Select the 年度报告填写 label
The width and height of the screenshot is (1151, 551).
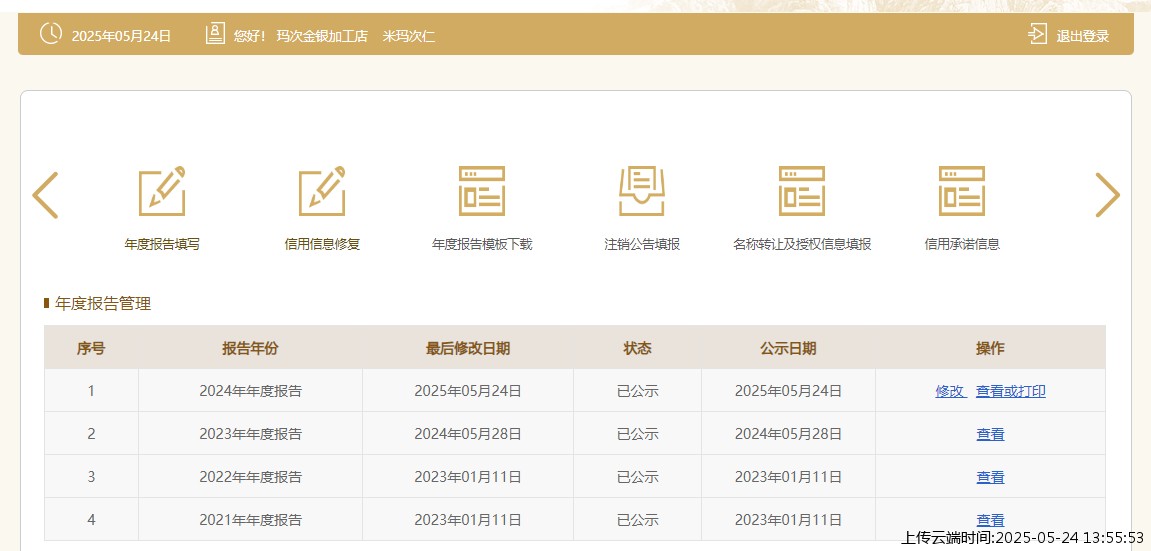162,244
